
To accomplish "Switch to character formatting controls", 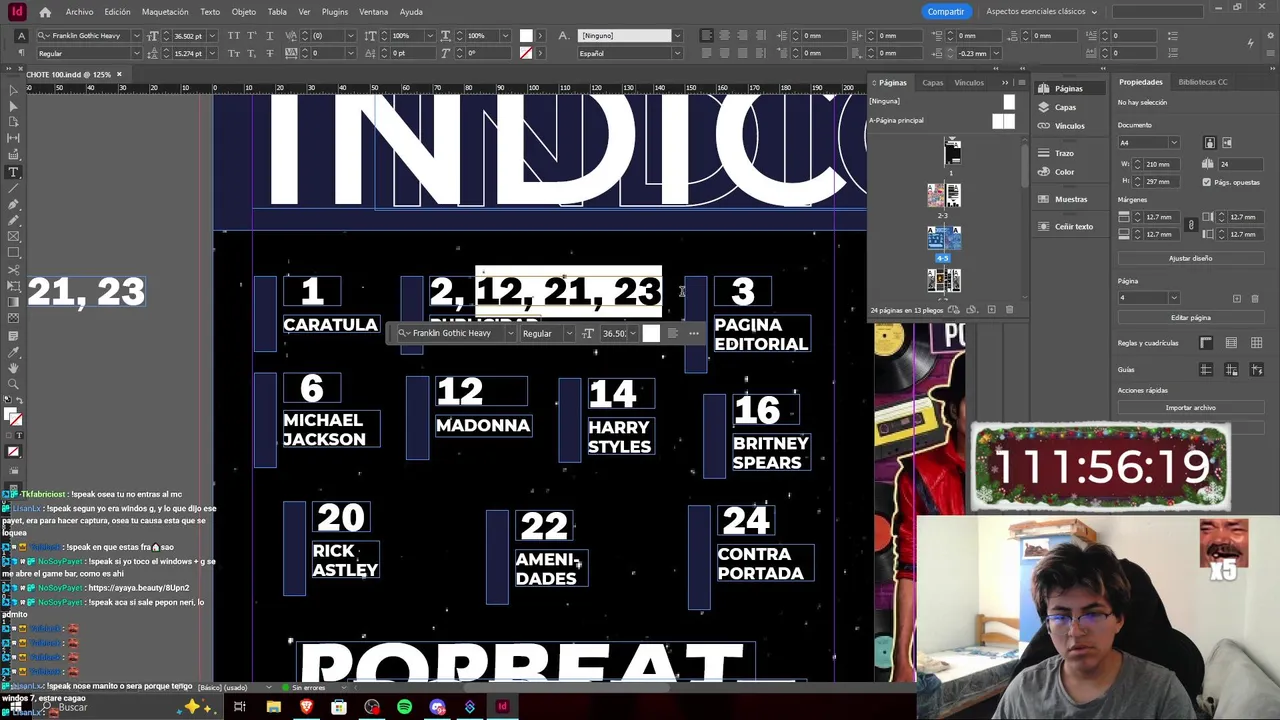I will 21,36.
